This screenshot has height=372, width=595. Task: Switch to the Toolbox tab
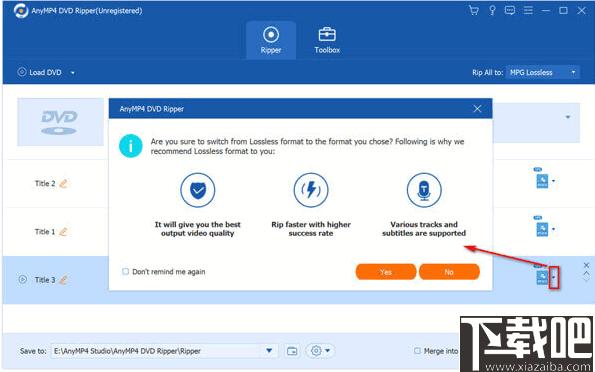[x=327, y=40]
